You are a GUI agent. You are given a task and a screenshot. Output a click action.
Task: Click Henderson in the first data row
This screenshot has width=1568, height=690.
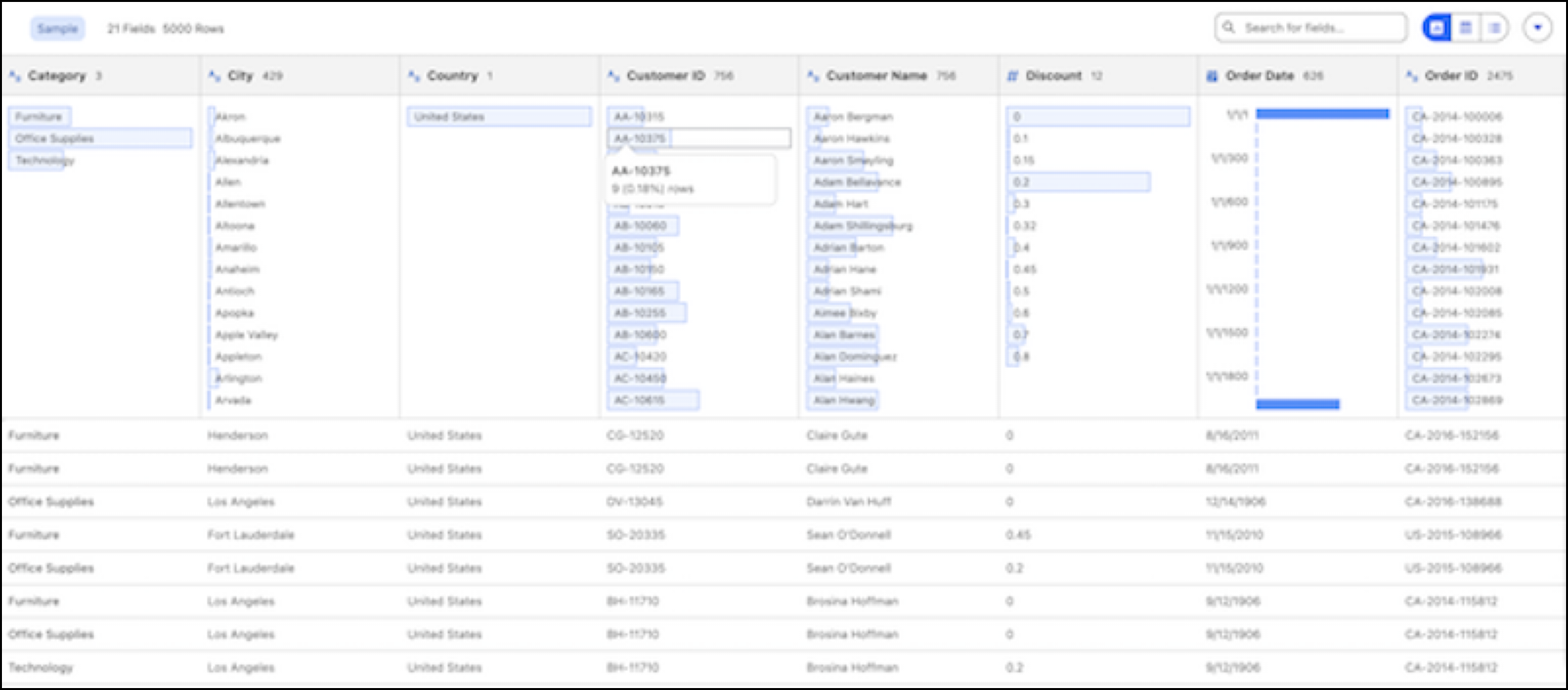[x=238, y=435]
